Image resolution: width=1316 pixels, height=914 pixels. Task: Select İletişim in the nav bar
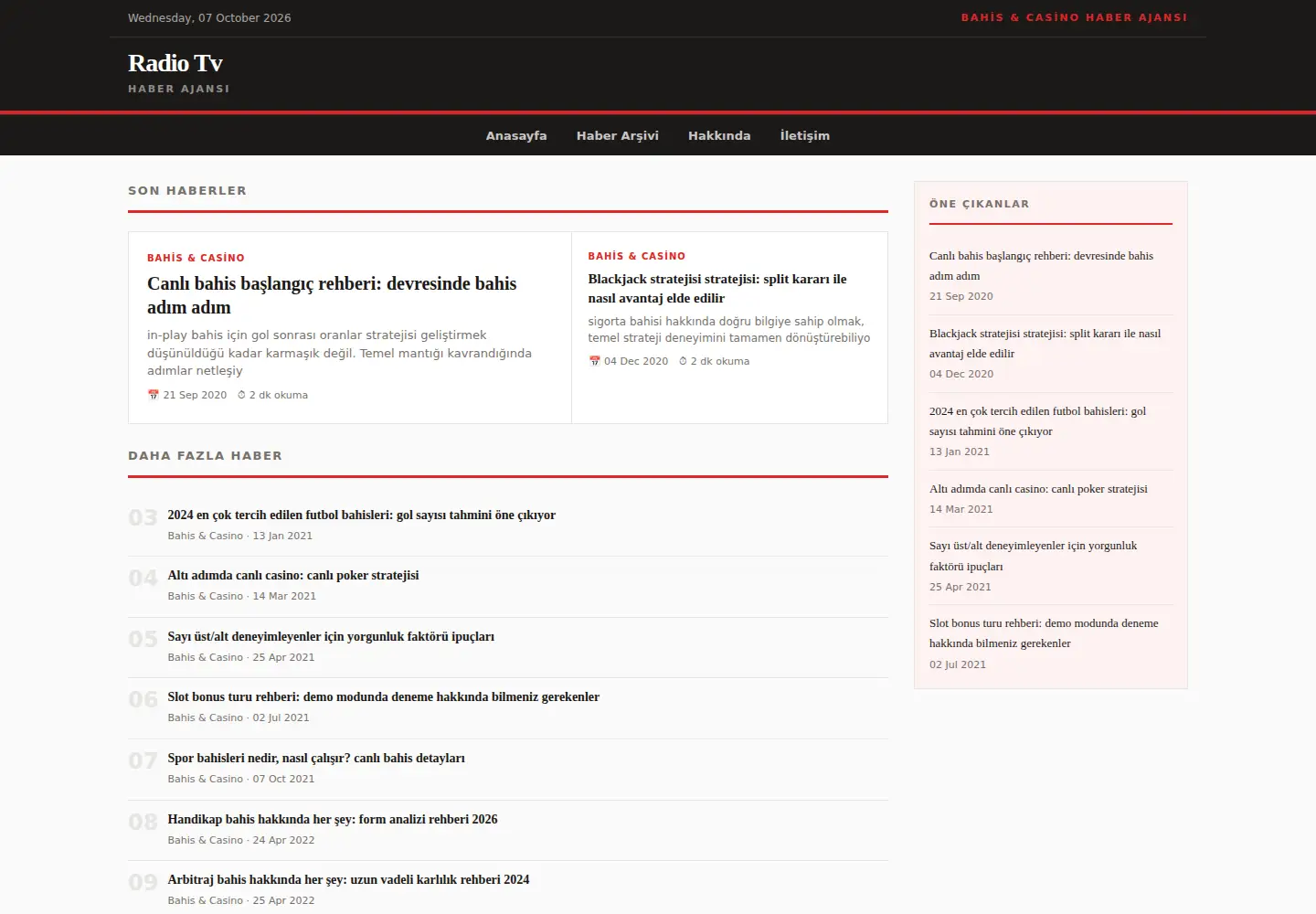coord(805,135)
